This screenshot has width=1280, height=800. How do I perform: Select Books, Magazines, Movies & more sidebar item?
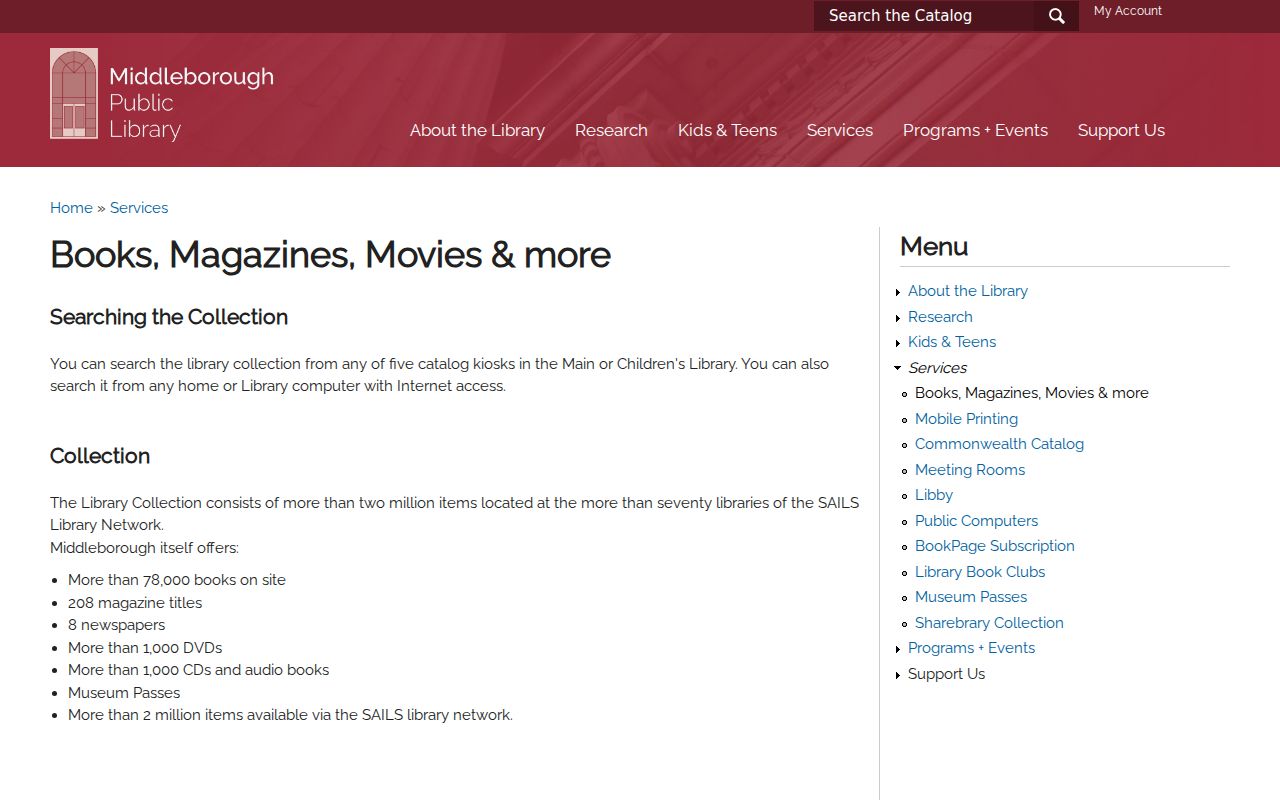click(x=1031, y=393)
